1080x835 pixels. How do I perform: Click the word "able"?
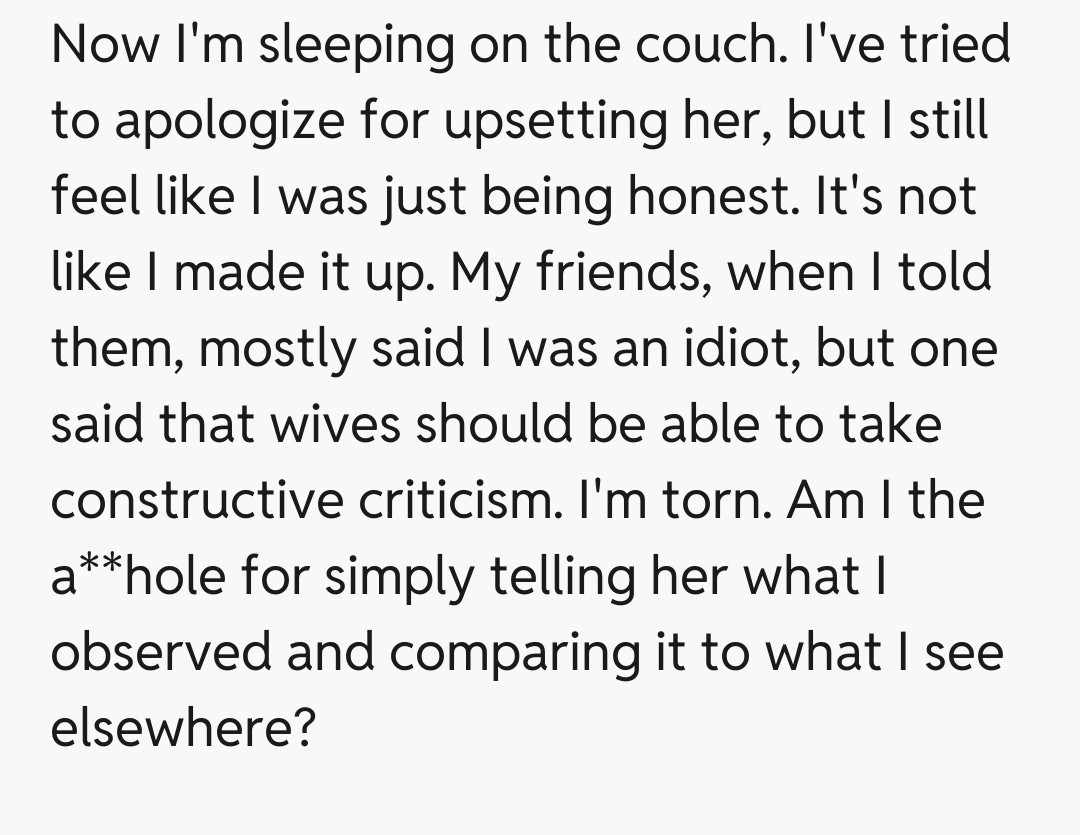click(695, 424)
